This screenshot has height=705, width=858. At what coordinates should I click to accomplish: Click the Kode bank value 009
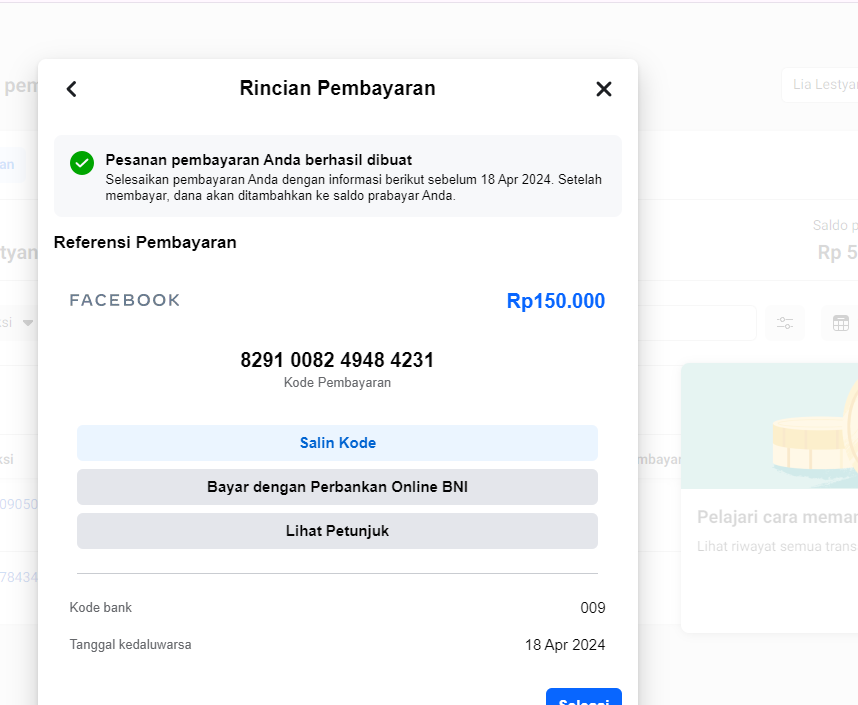click(x=593, y=608)
